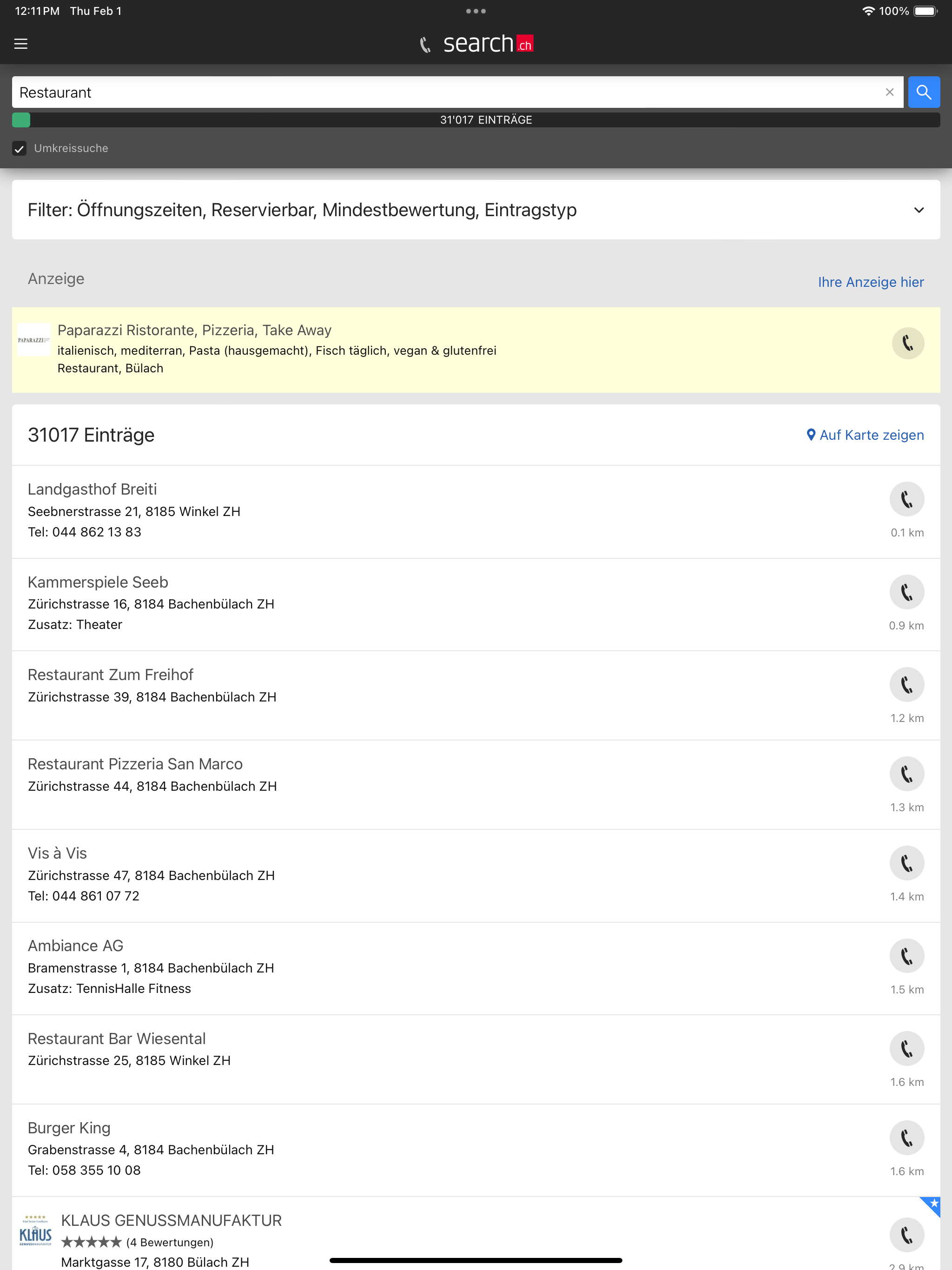Tap the map pin icon
952x1270 pixels.
pos(811,435)
